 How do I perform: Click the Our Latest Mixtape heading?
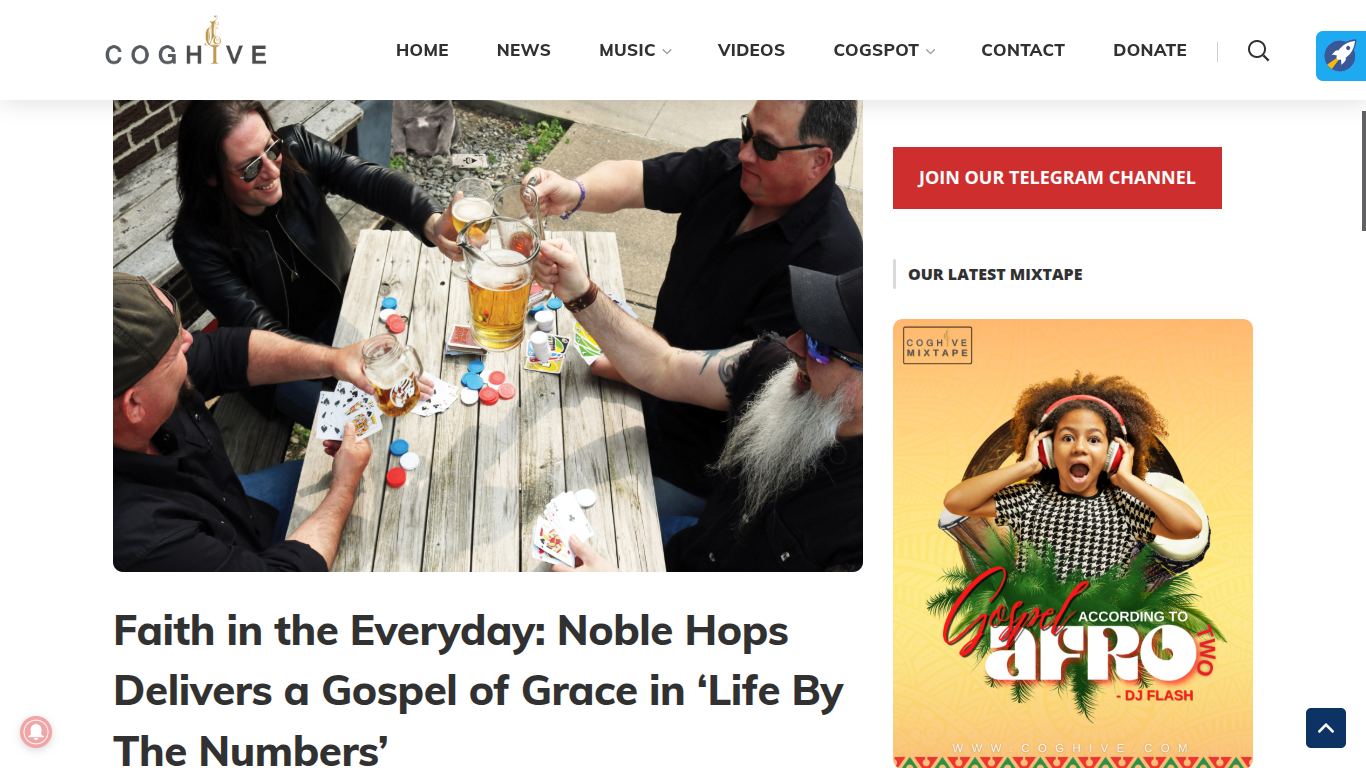pyautogui.click(x=995, y=274)
